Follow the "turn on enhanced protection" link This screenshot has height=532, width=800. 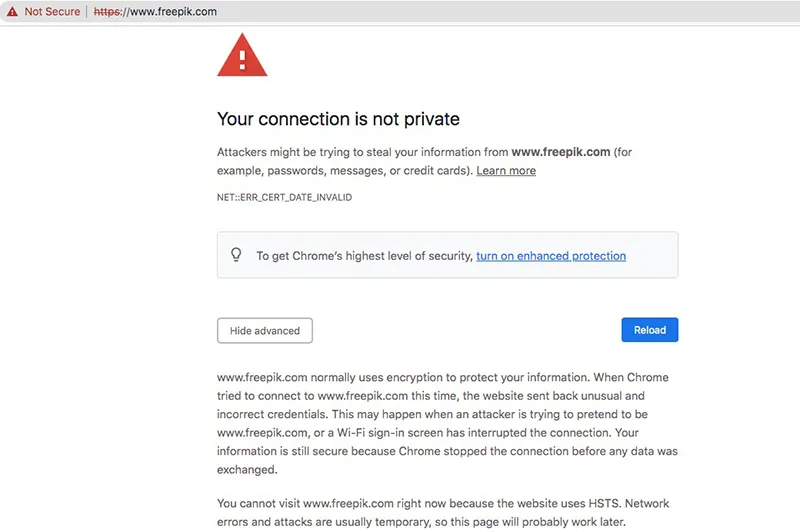pos(551,256)
